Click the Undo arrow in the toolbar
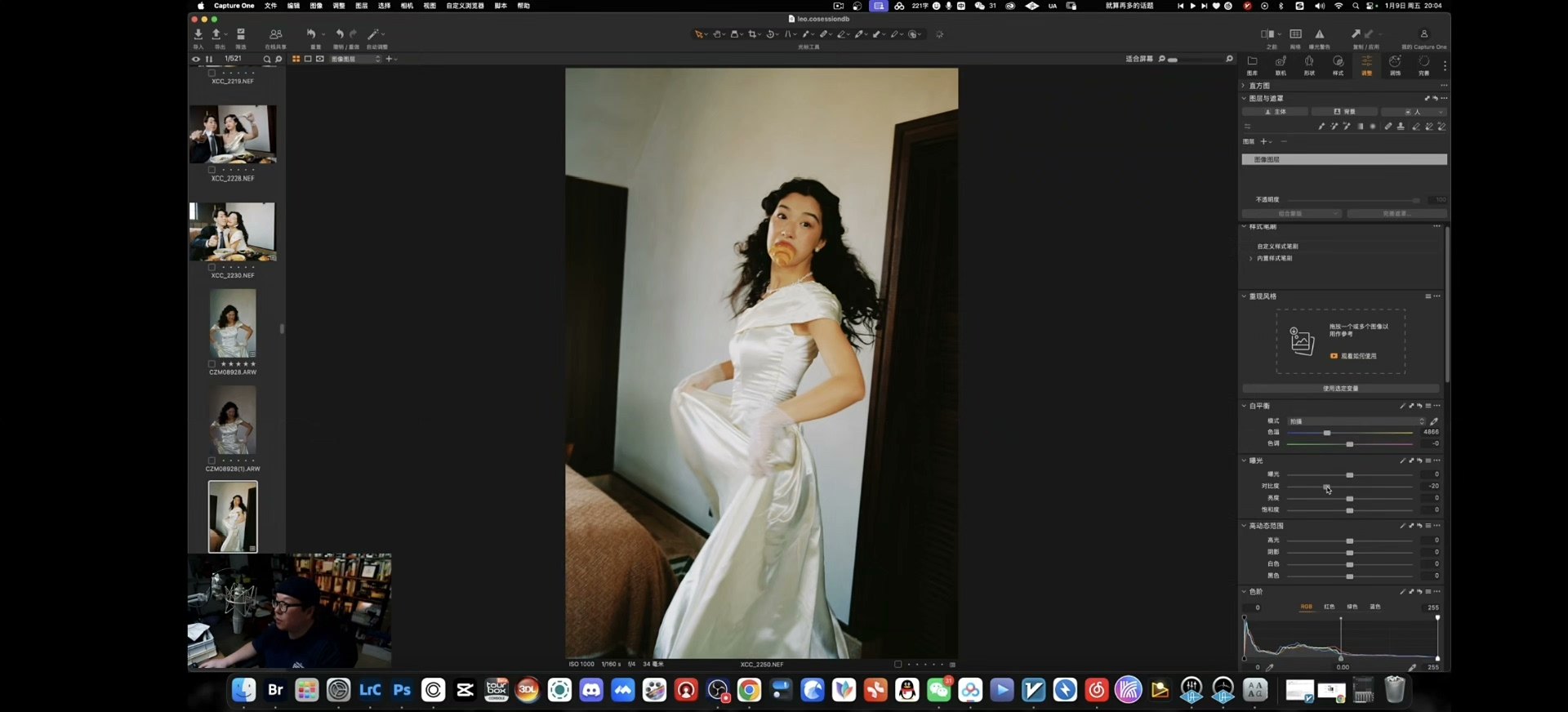The image size is (1568, 712). point(340,34)
